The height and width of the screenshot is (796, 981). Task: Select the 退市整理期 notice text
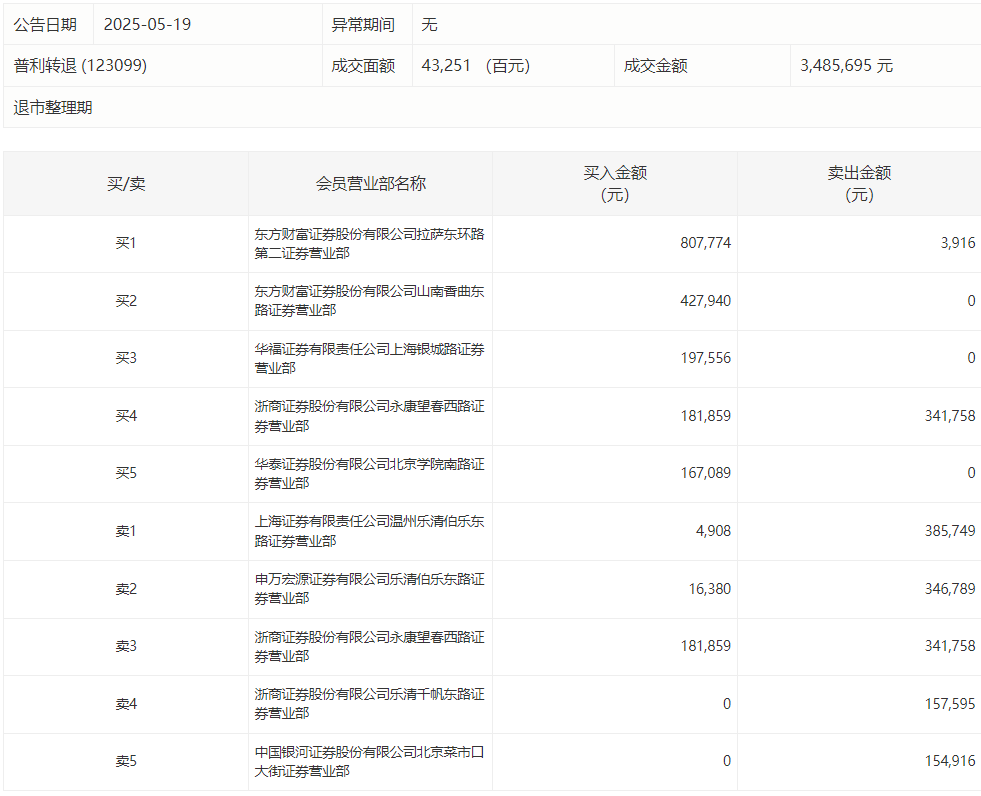[53, 107]
